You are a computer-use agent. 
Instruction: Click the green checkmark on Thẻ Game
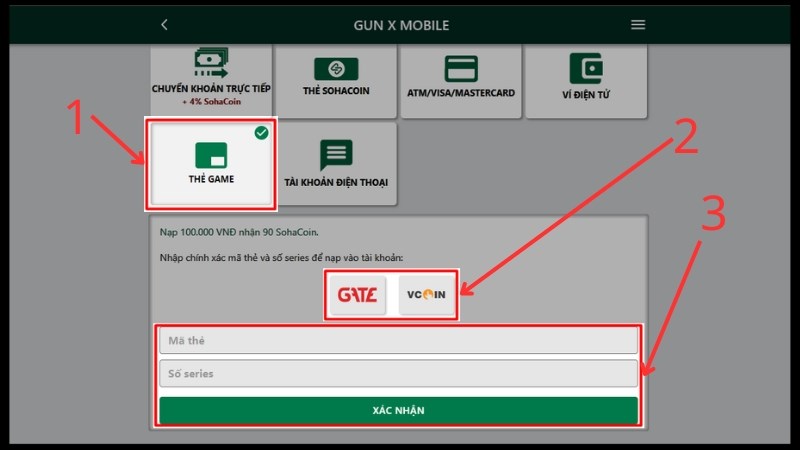coord(261,133)
